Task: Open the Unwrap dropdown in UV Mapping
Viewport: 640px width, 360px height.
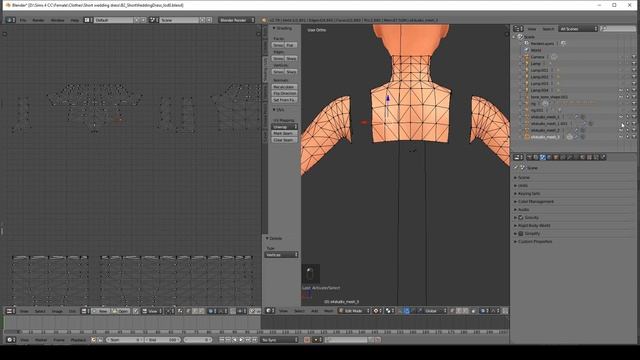Action: click(x=284, y=127)
